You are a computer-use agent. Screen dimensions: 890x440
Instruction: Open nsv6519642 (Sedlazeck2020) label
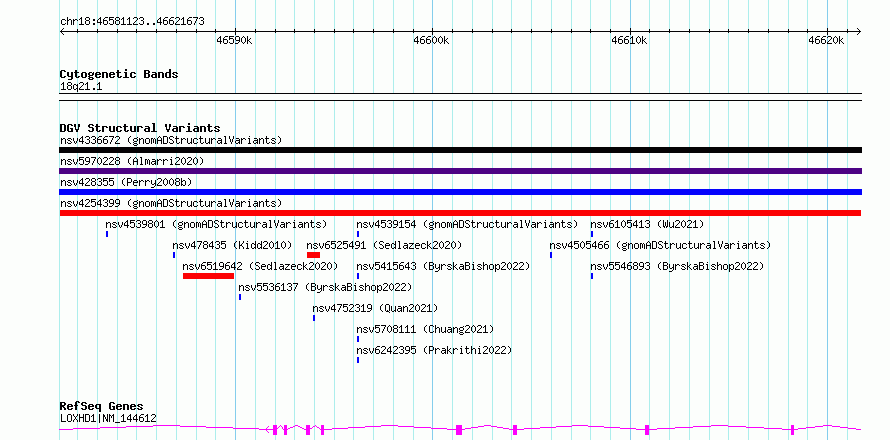click(x=260, y=266)
